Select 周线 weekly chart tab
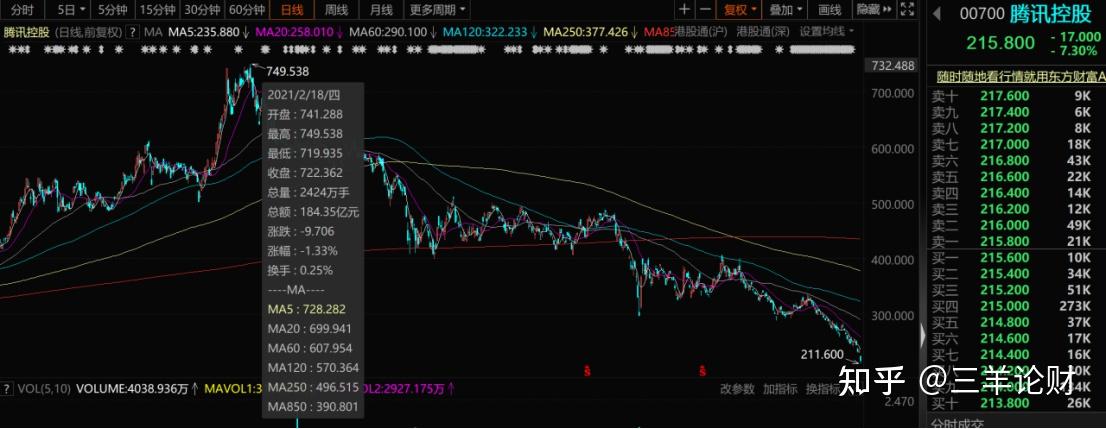 tap(336, 9)
